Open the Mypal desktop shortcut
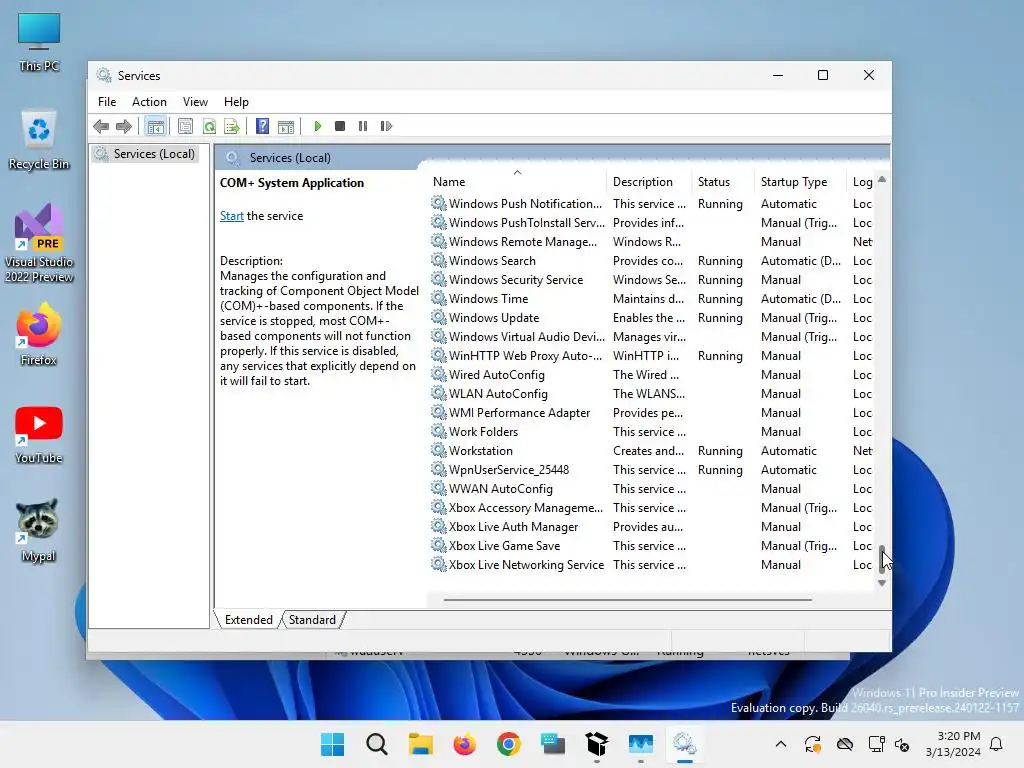Image resolution: width=1024 pixels, height=768 pixels. (x=38, y=530)
